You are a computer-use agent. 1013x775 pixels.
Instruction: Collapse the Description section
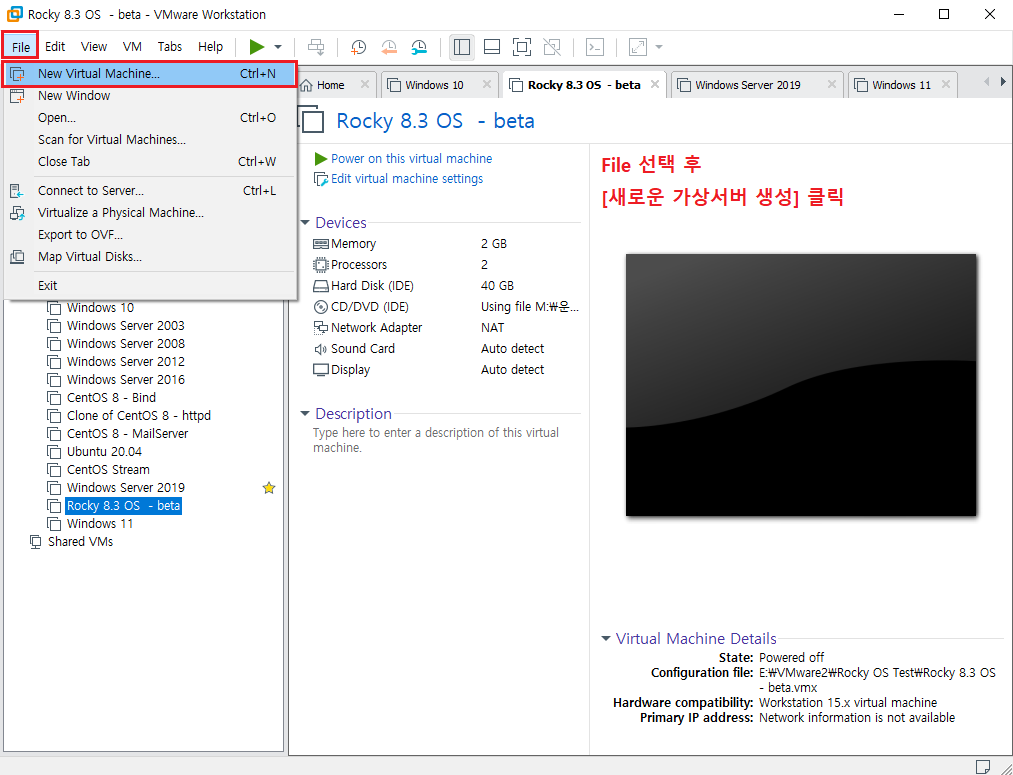coord(305,414)
